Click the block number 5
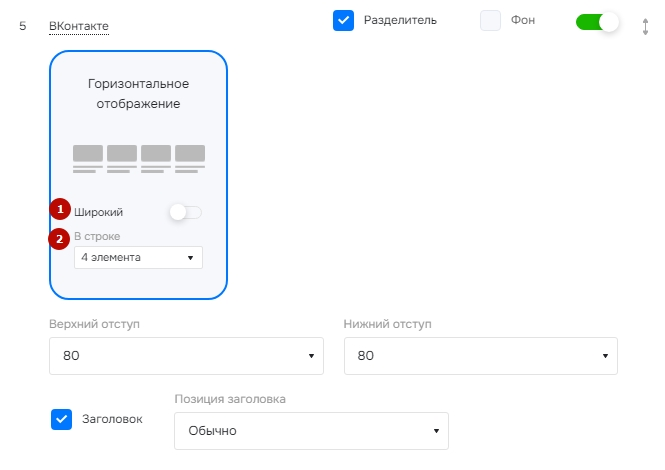 (22, 26)
